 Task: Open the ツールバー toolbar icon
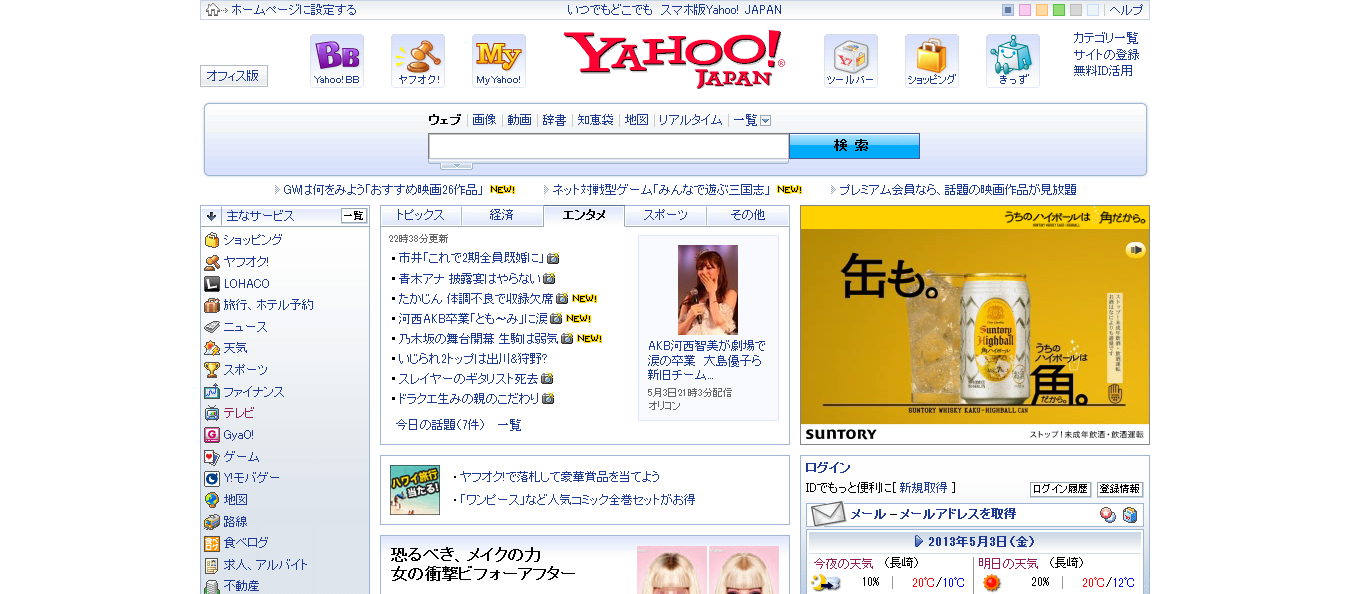(851, 61)
